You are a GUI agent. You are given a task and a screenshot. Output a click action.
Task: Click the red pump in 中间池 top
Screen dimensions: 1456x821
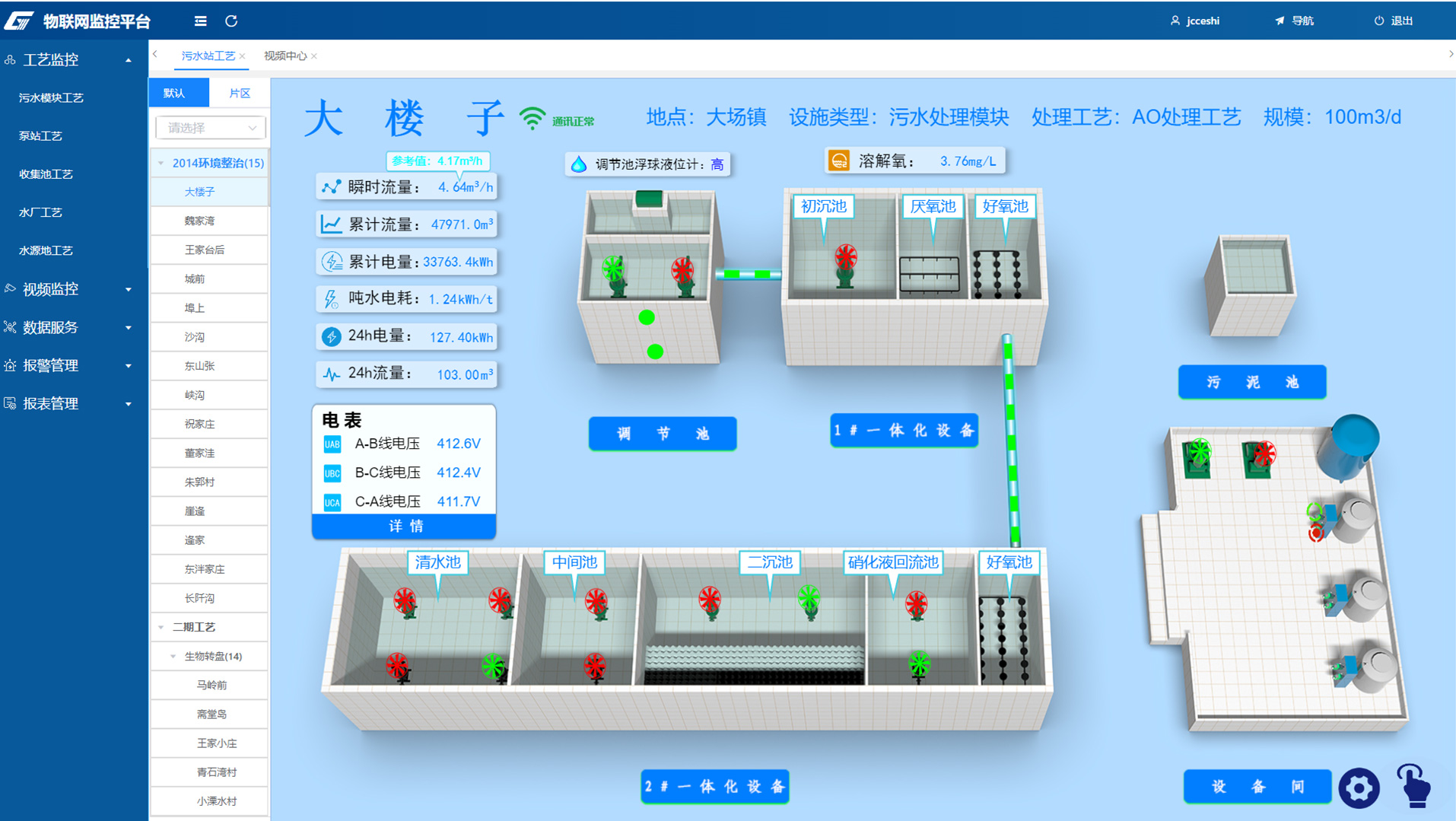point(596,604)
